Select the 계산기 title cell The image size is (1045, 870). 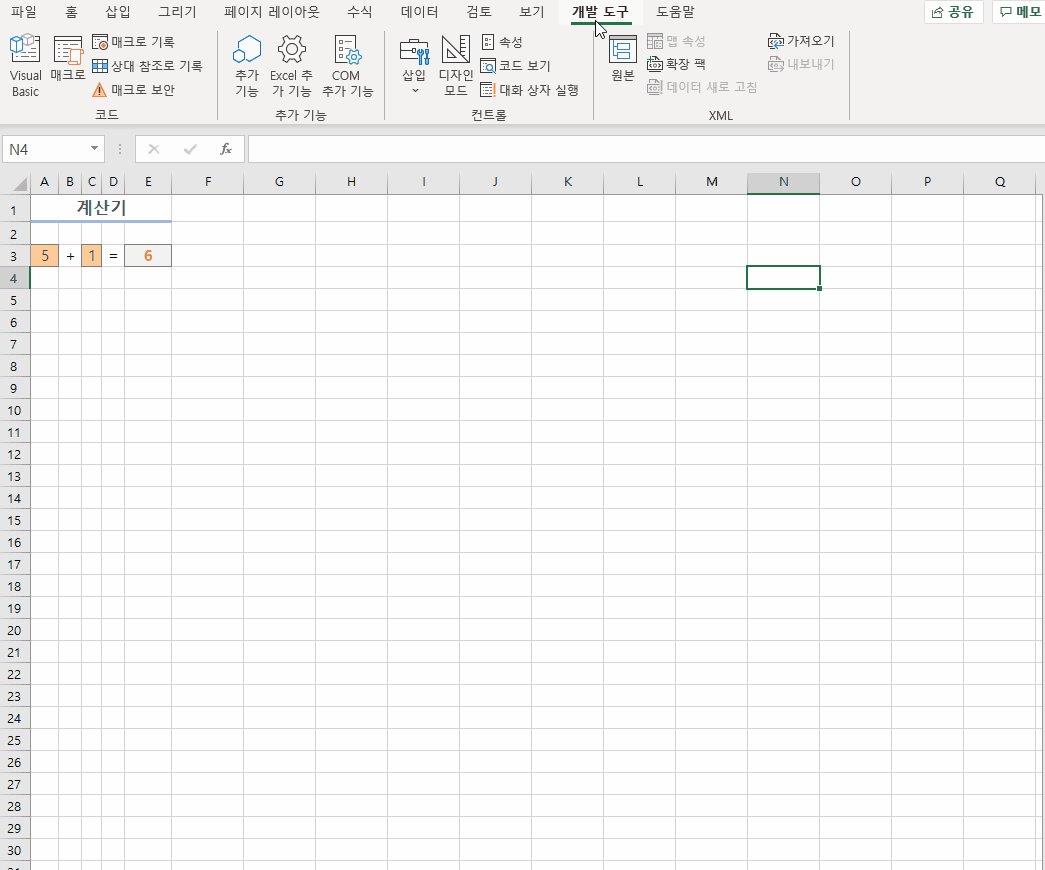101,207
